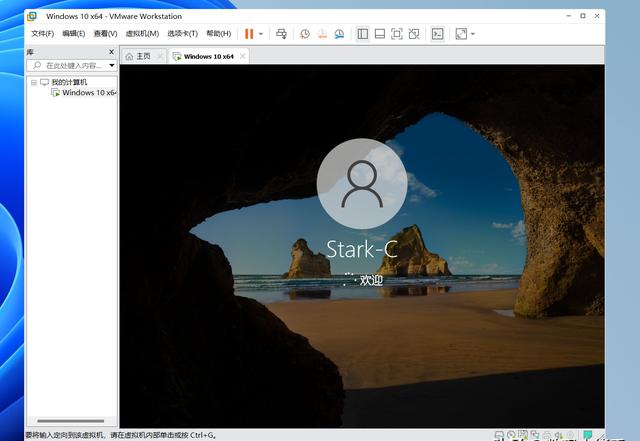Screen dimensions: 640x441
Task: Select 我的计算机 in the library tree
Action: pyautogui.click(x=69, y=82)
